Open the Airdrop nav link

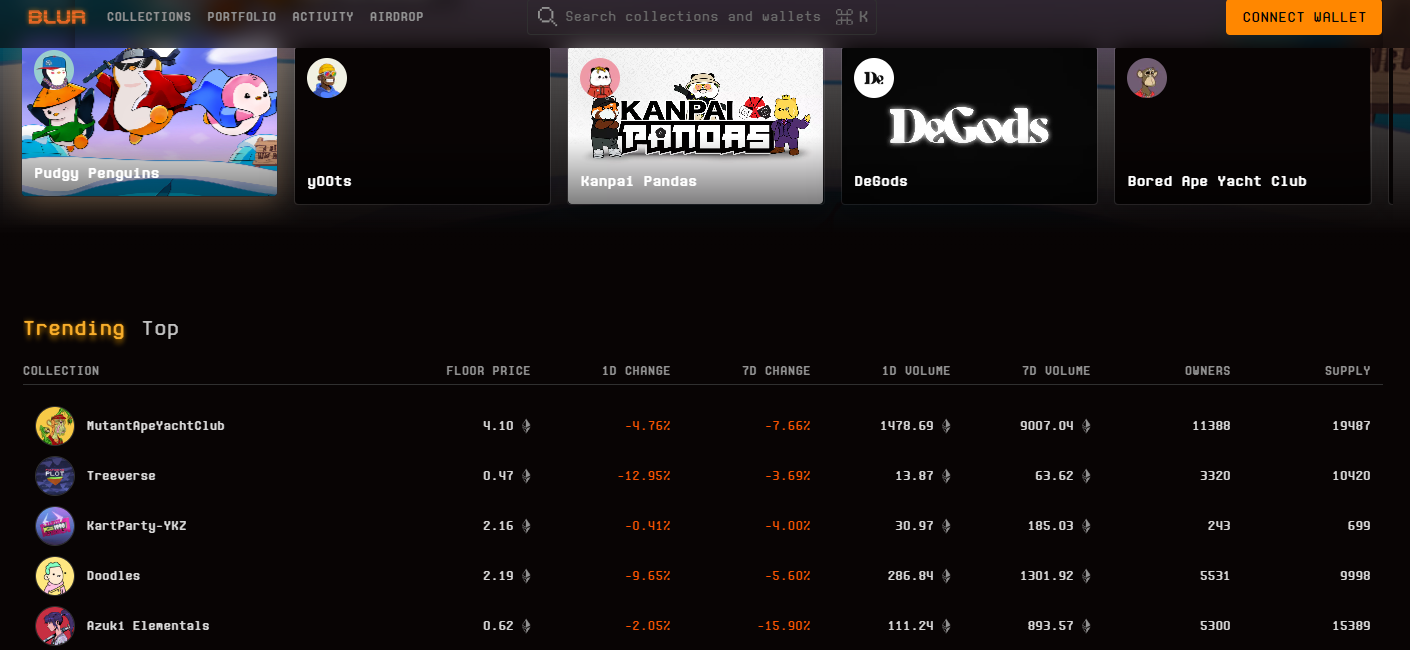[396, 17]
